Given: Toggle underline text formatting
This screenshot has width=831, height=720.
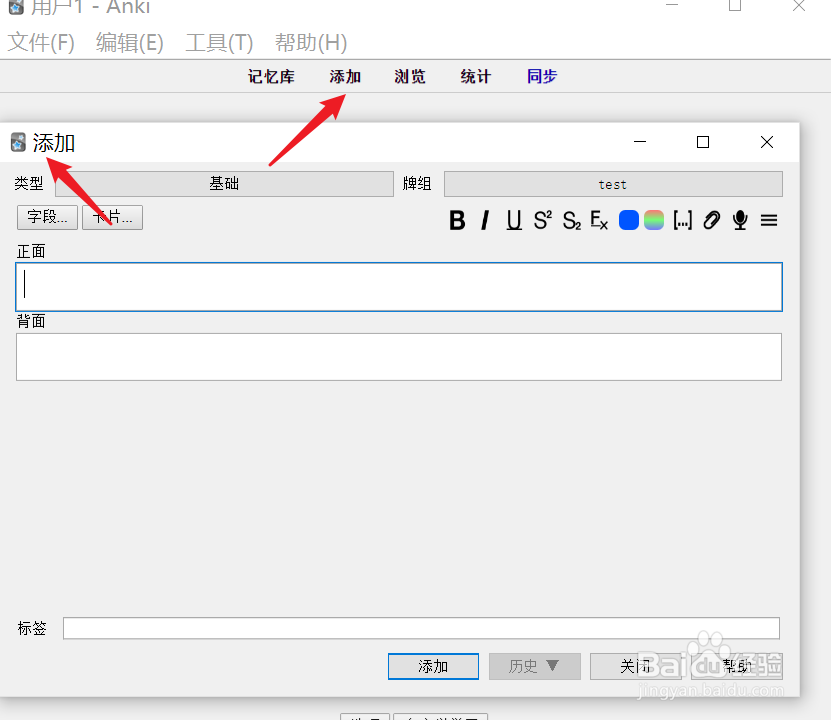Looking at the screenshot, I should [x=514, y=220].
